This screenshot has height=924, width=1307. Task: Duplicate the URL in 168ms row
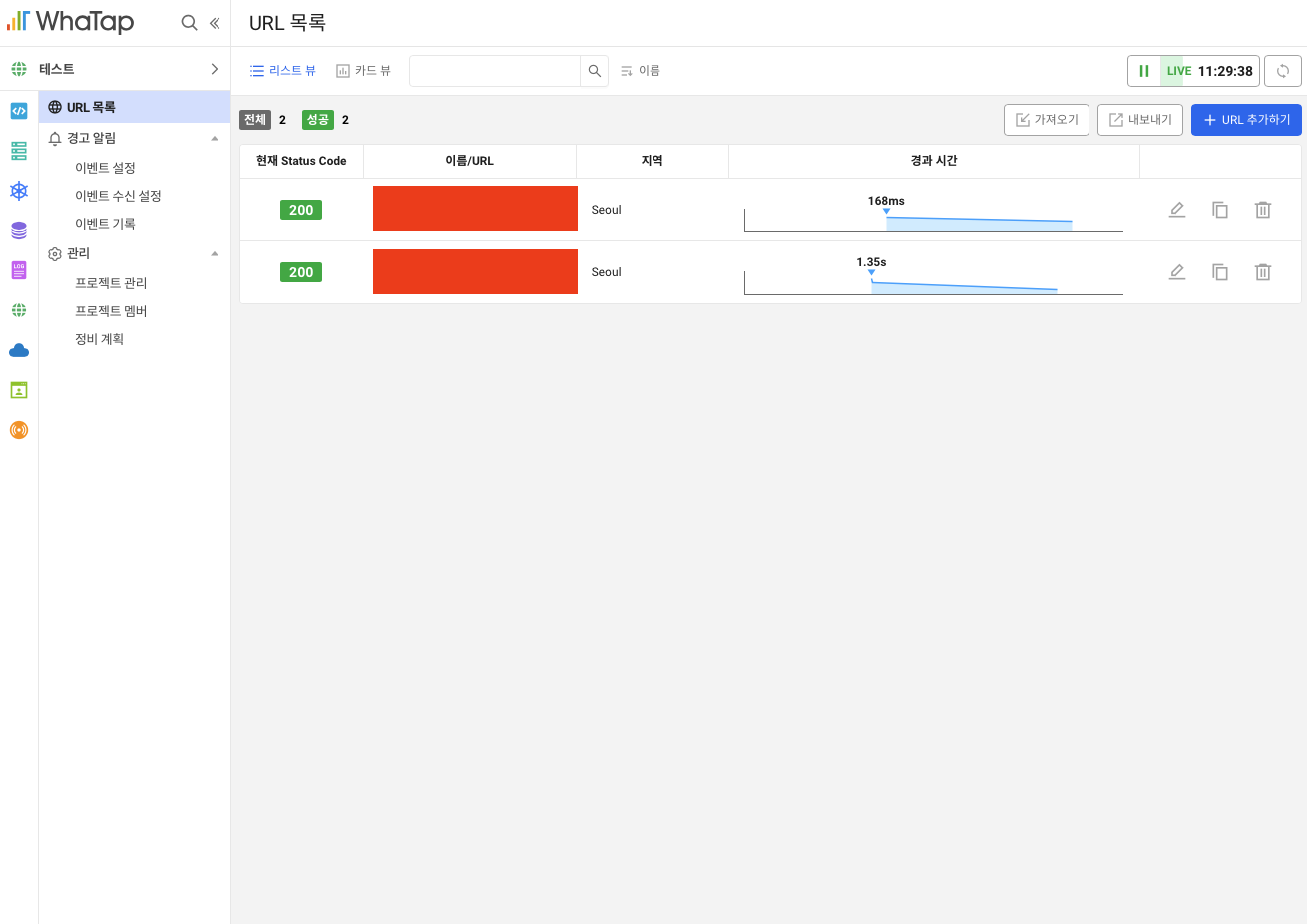point(1220,210)
